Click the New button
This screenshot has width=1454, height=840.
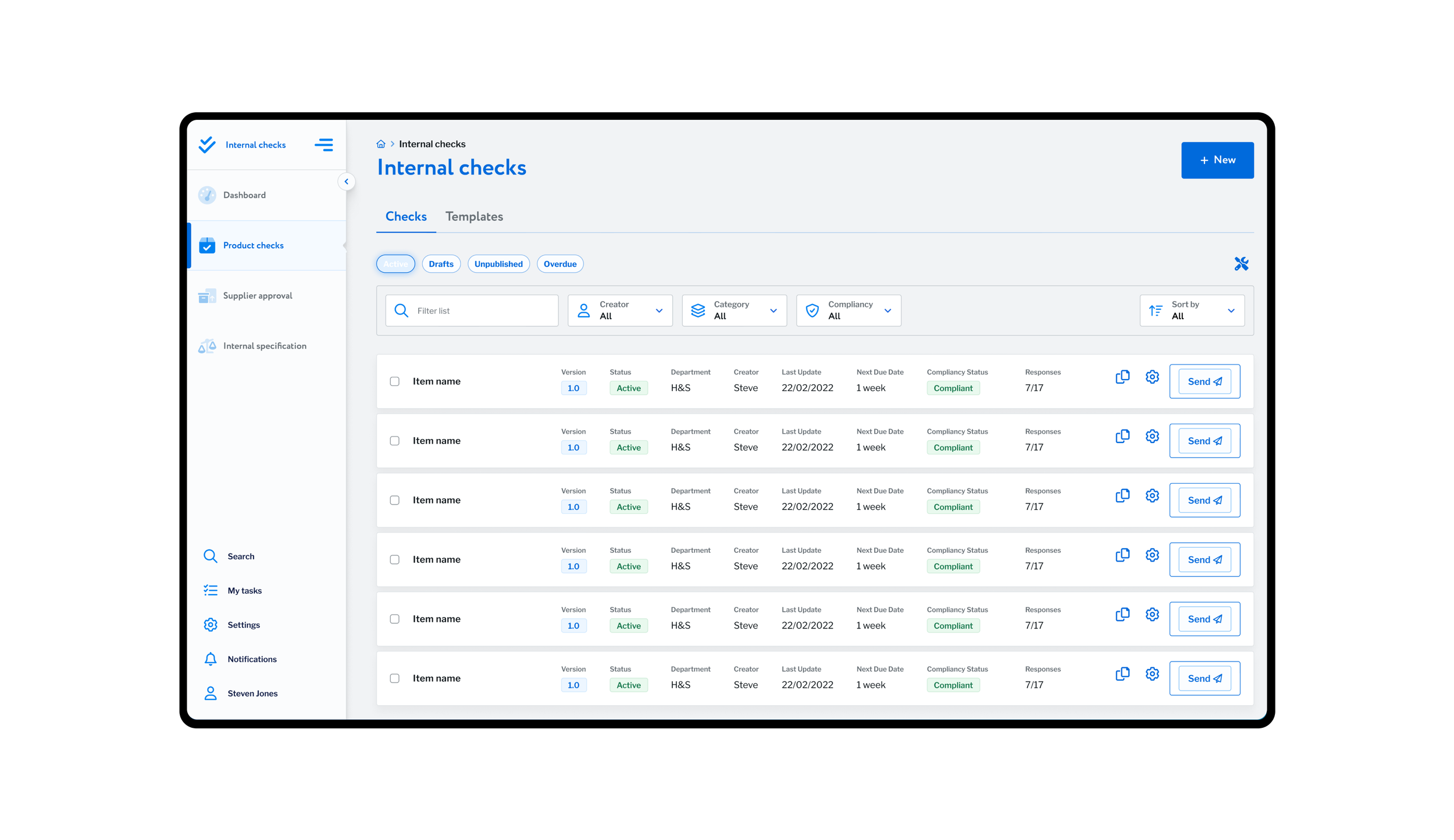tap(1217, 160)
